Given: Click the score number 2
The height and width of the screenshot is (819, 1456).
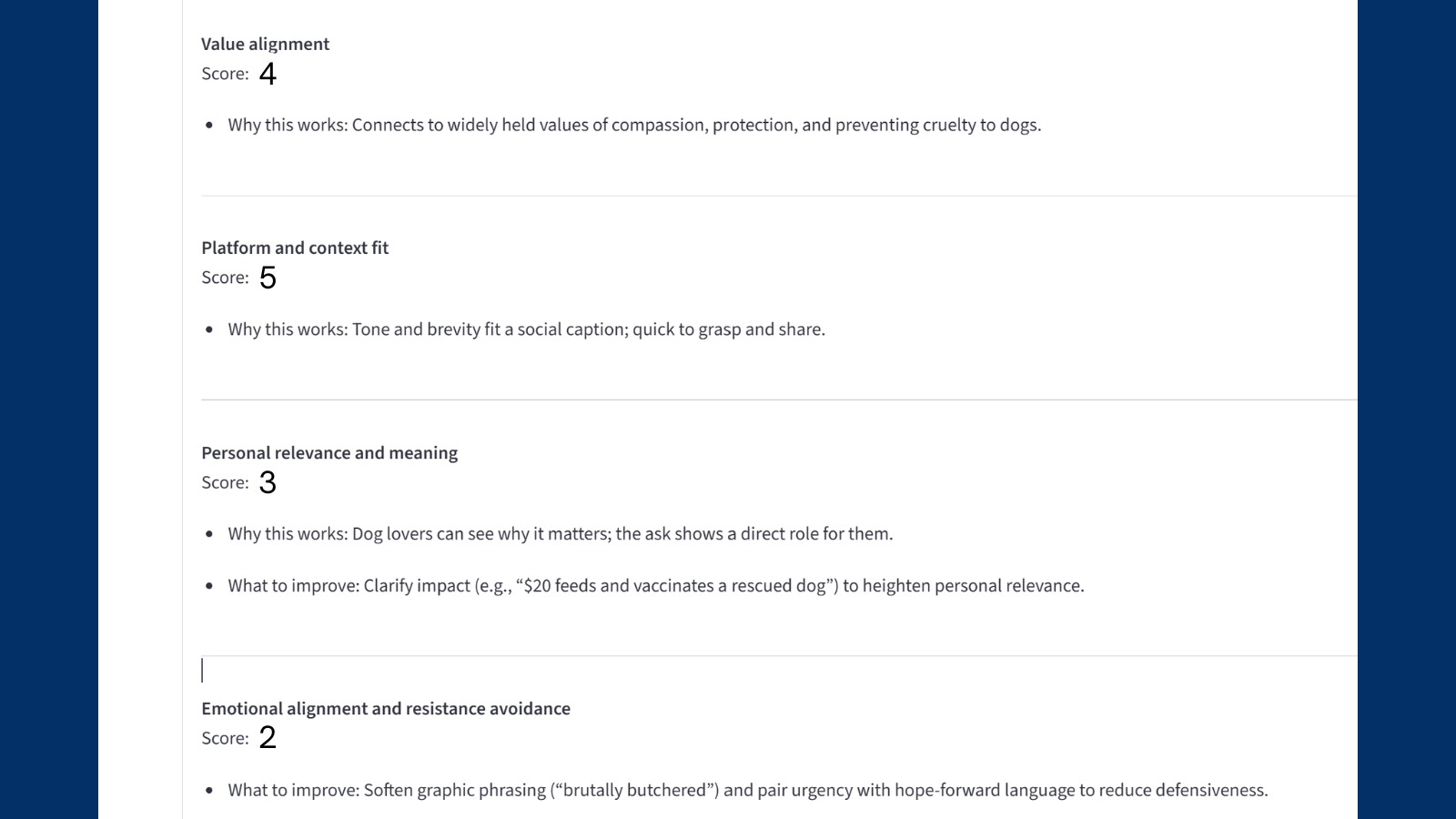Looking at the screenshot, I should [268, 738].
